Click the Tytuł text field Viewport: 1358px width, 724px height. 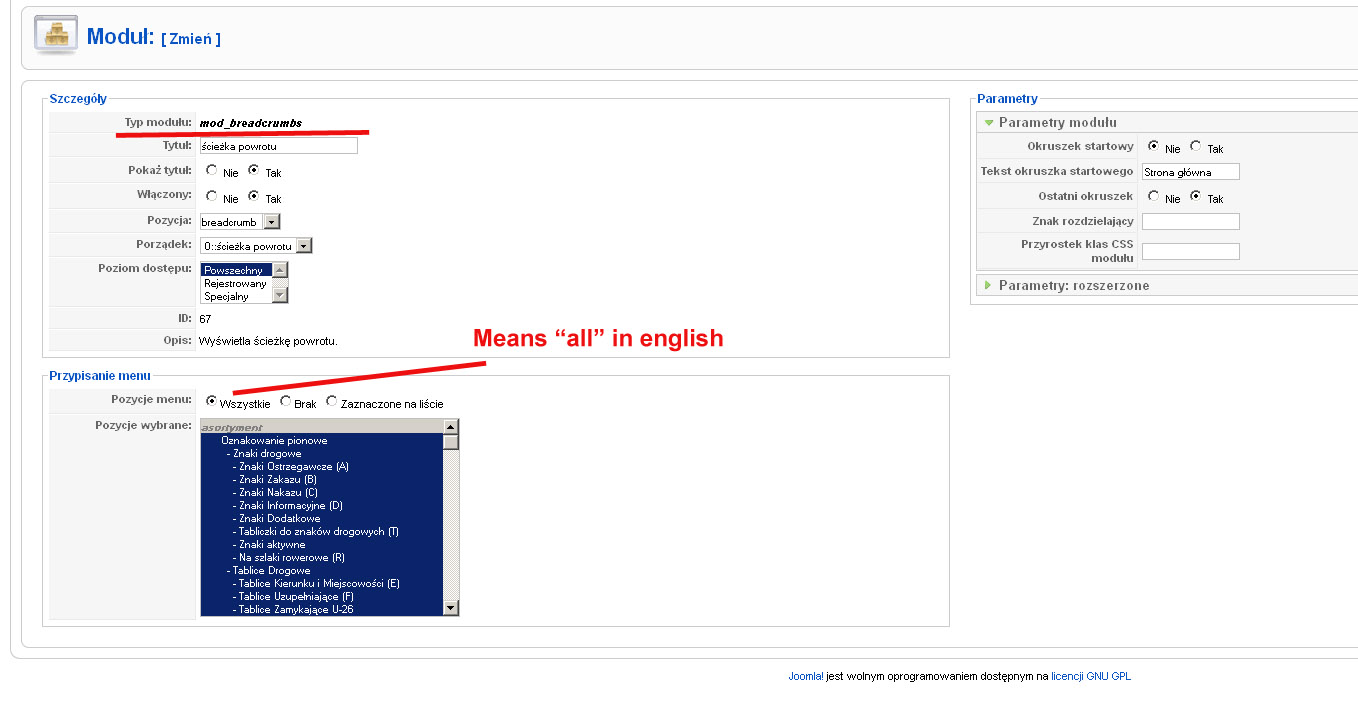(278, 146)
